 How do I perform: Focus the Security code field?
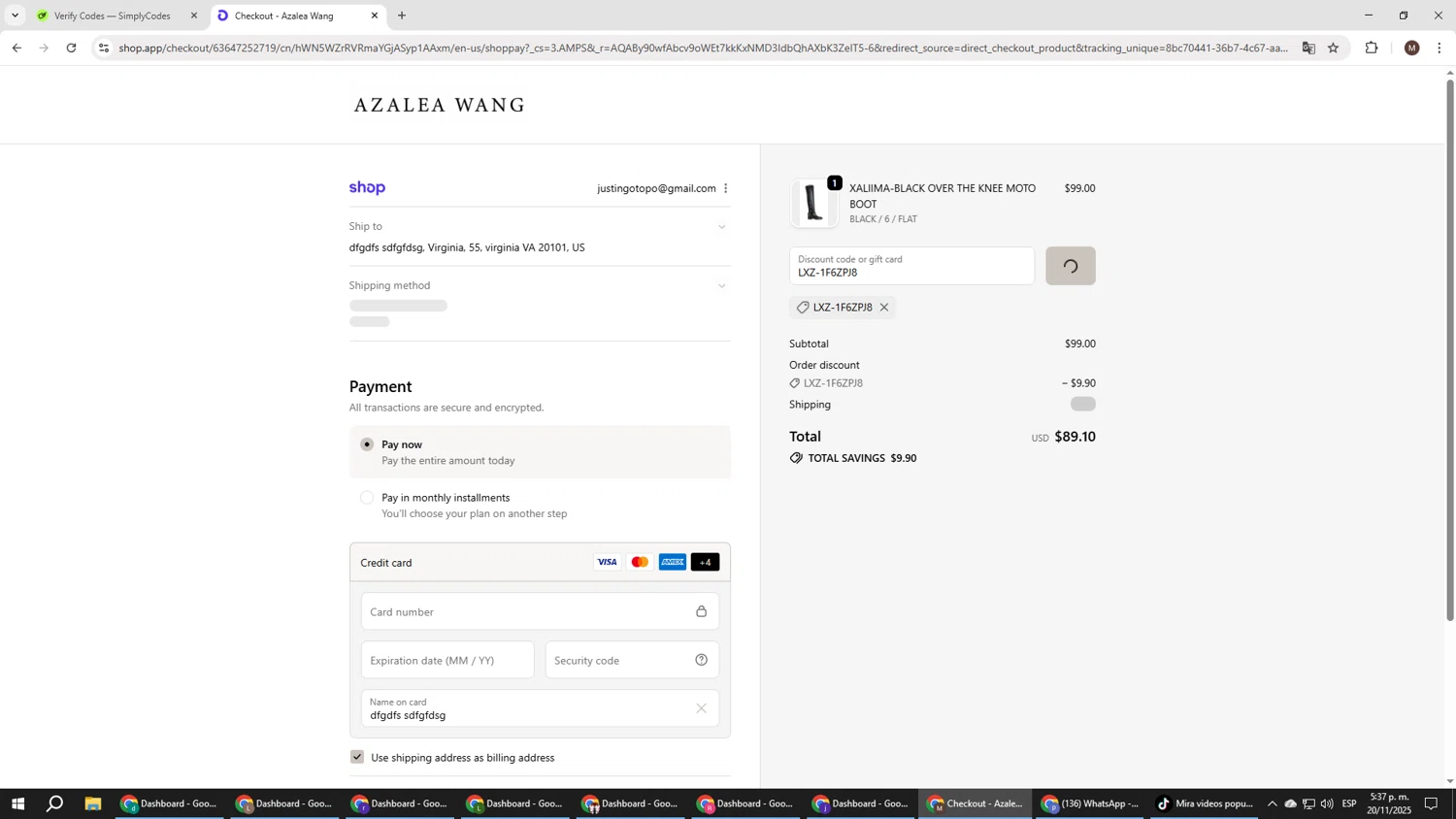(632, 660)
